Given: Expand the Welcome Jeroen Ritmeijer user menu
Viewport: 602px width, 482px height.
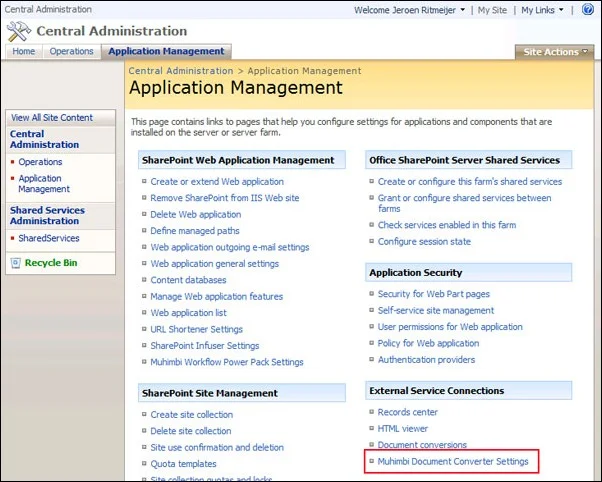Looking at the screenshot, I should tap(410, 10).
